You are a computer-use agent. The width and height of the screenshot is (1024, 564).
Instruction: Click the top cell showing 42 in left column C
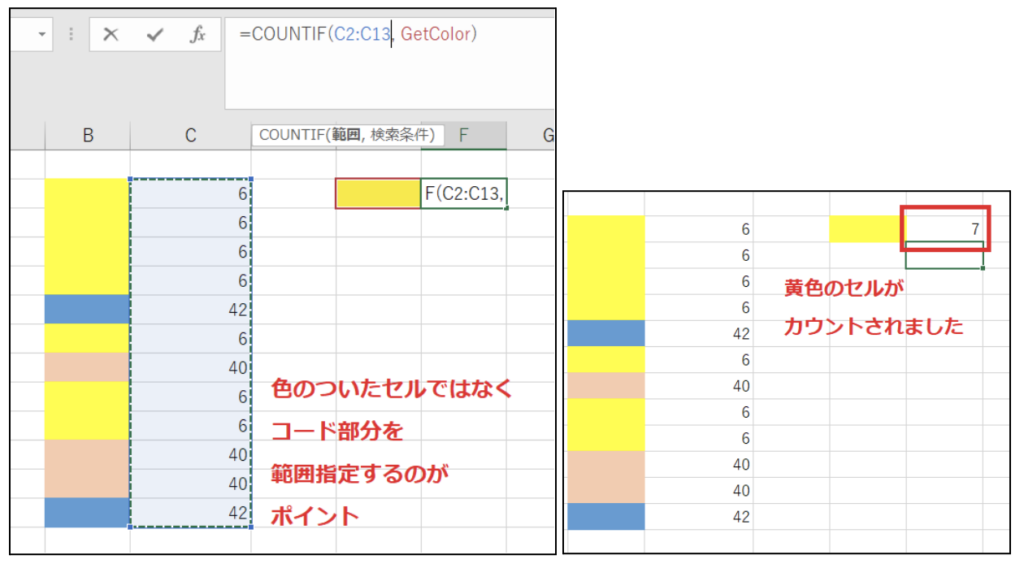click(190, 309)
